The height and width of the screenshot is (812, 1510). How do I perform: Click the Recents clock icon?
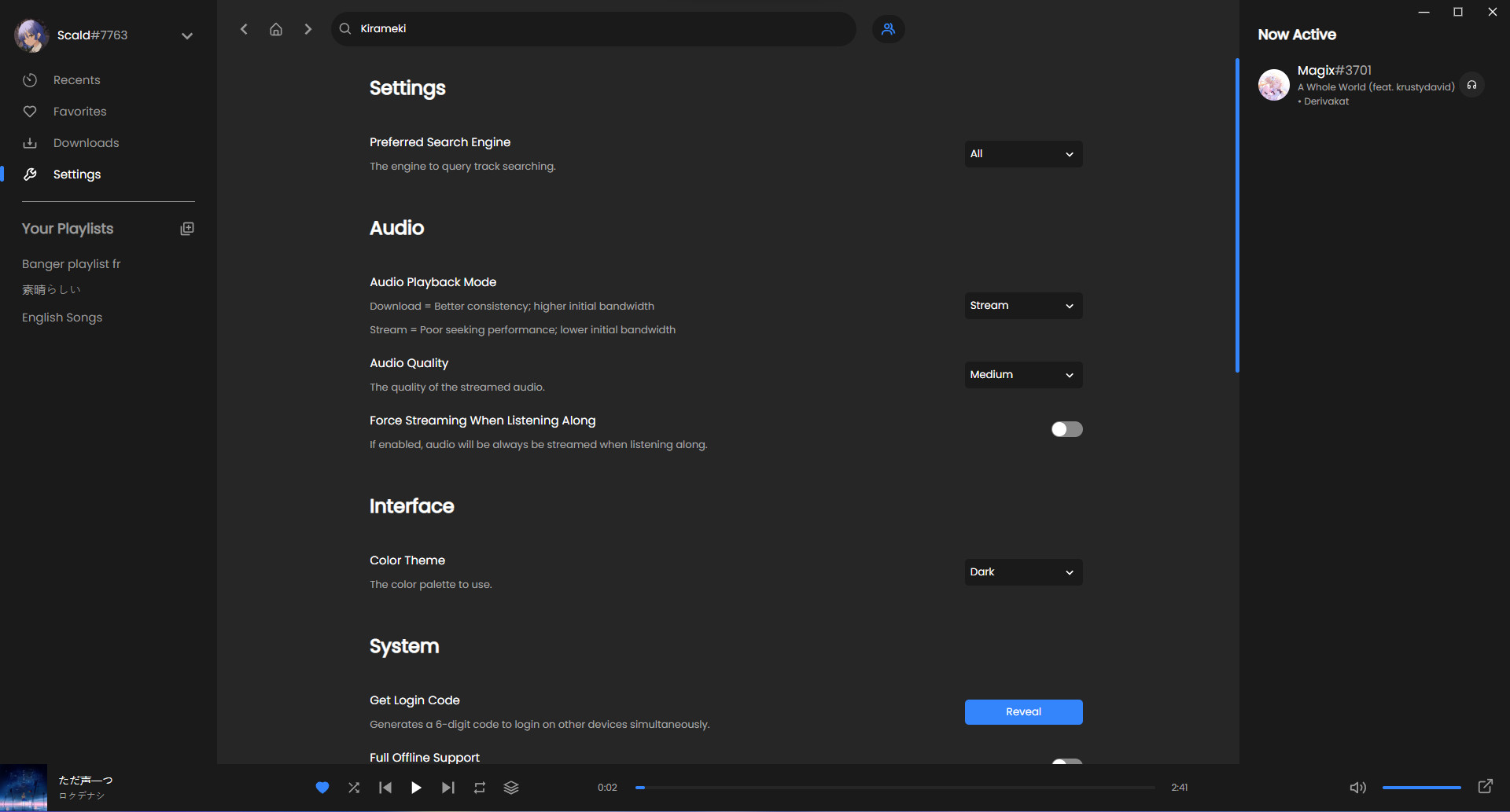[30, 80]
